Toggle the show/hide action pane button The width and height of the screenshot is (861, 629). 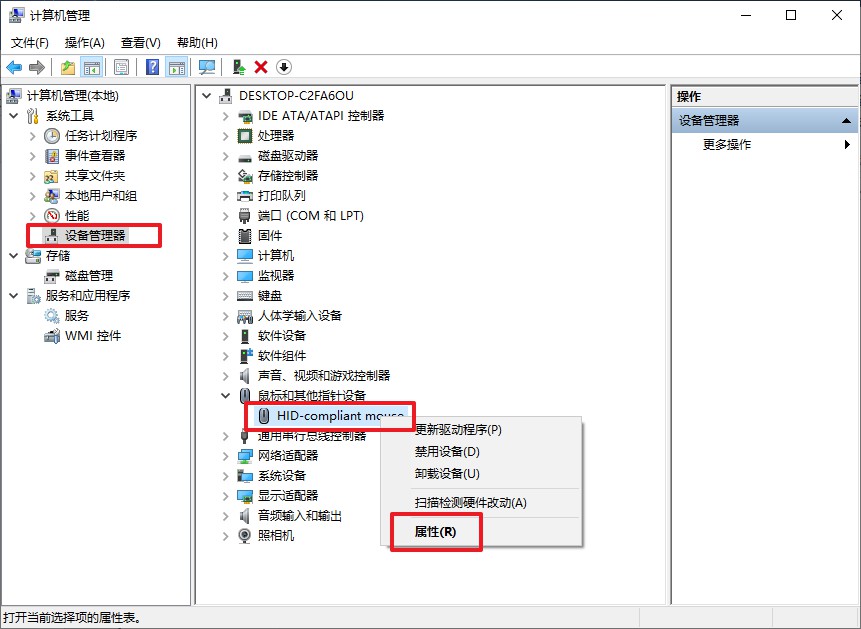pyautogui.click(x=177, y=68)
